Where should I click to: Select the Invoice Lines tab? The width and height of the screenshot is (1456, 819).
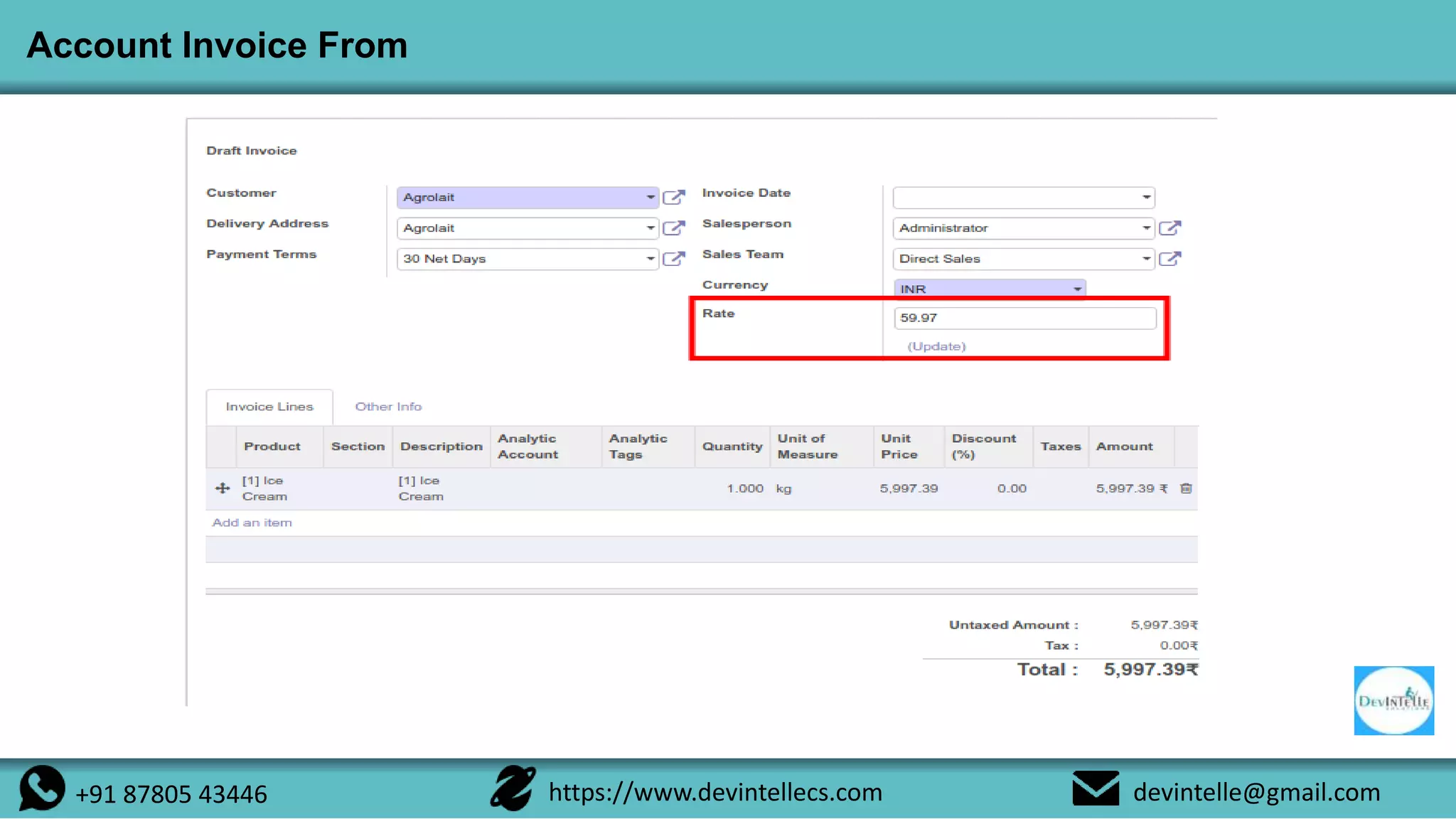point(269,407)
